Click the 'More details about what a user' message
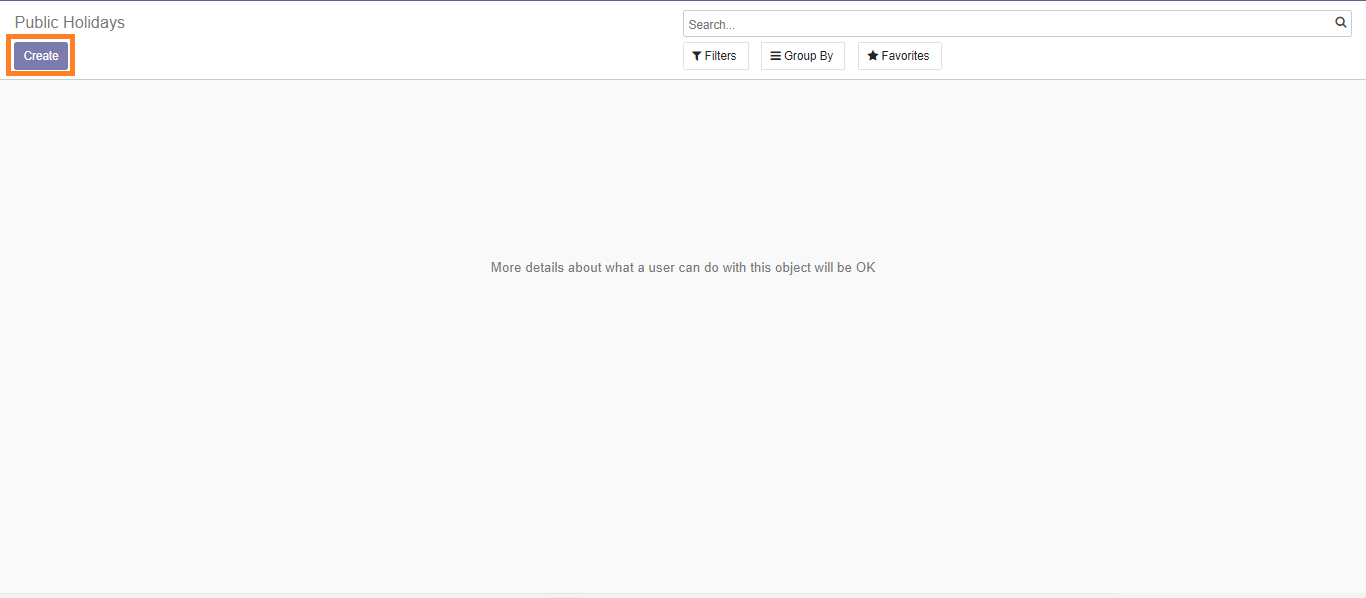Image resolution: width=1366 pixels, height=598 pixels. [x=683, y=267]
